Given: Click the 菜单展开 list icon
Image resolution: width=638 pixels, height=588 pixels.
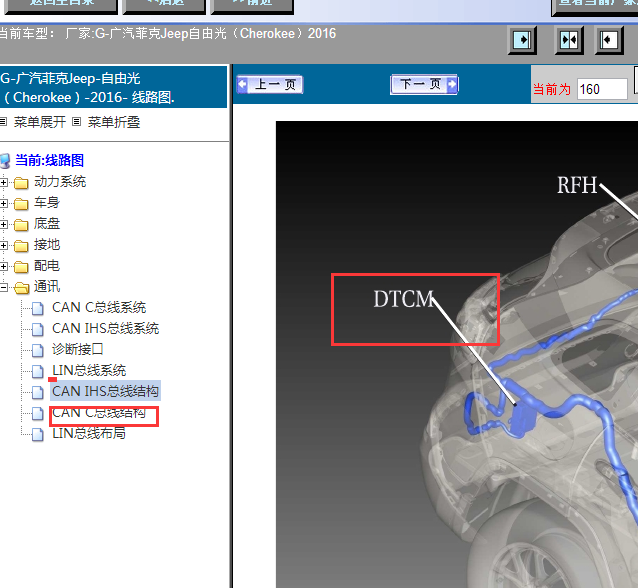Looking at the screenshot, I should (4, 121).
